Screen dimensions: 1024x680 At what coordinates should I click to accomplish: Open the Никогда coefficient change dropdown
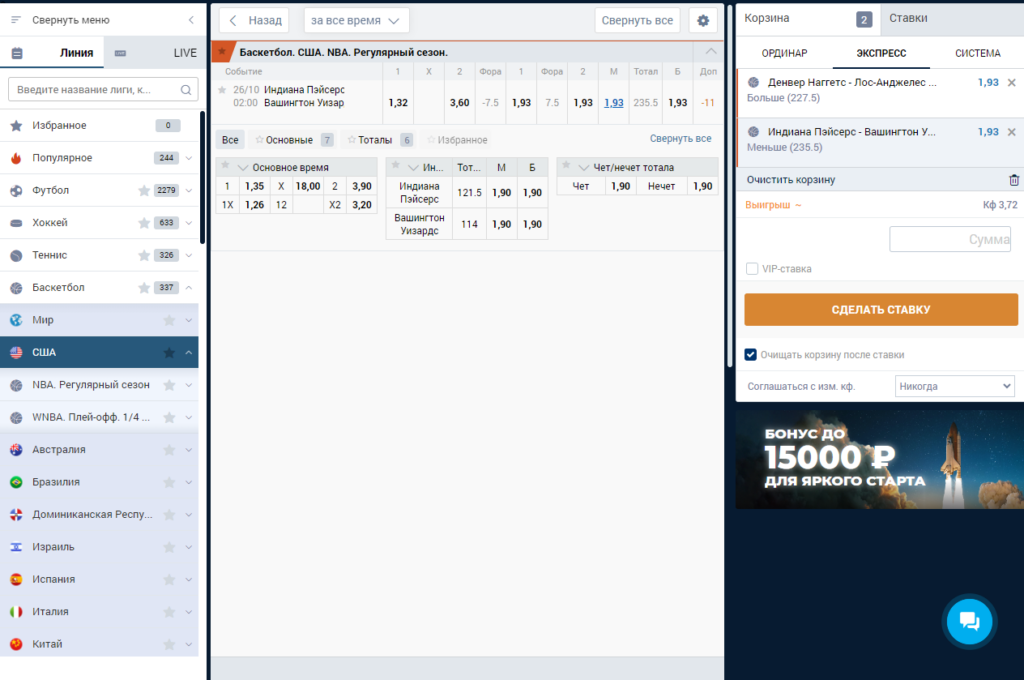(x=954, y=386)
